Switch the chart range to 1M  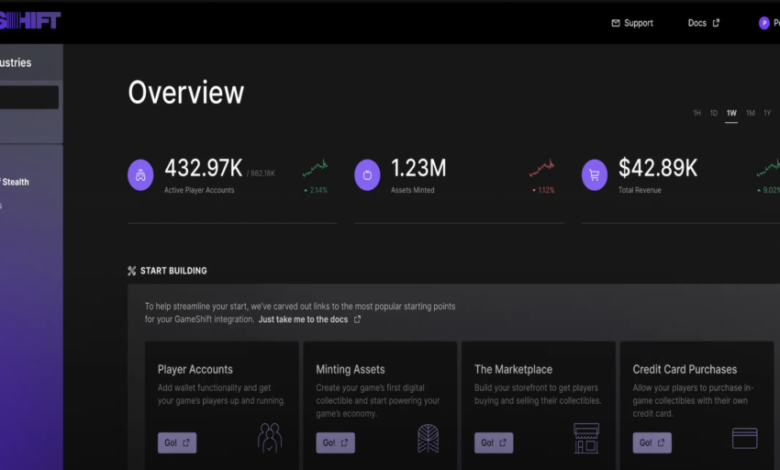pos(750,113)
